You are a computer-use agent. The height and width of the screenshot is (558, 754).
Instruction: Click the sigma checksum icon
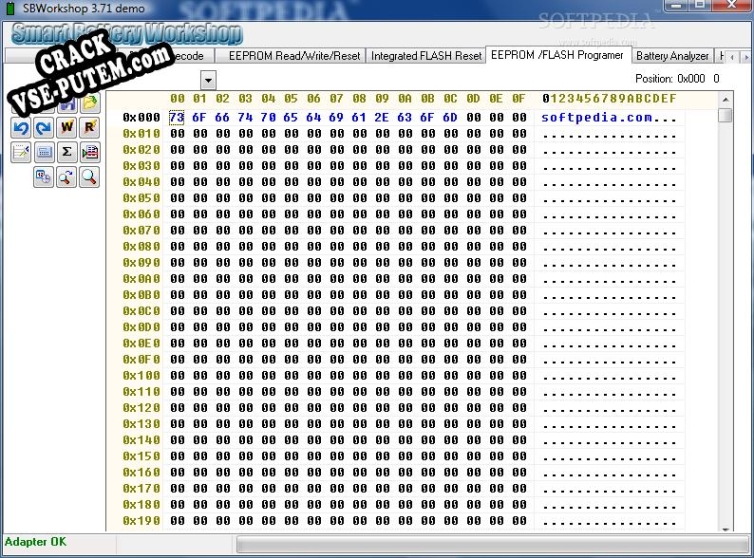[67, 152]
